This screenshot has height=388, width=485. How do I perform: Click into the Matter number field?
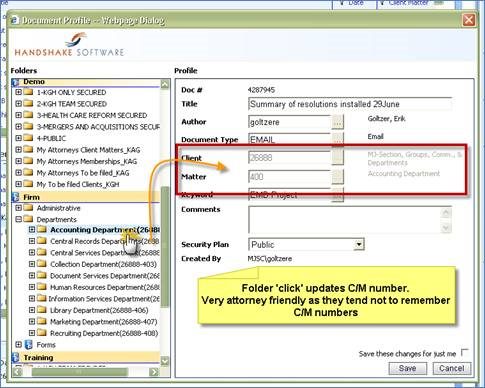[290, 177]
